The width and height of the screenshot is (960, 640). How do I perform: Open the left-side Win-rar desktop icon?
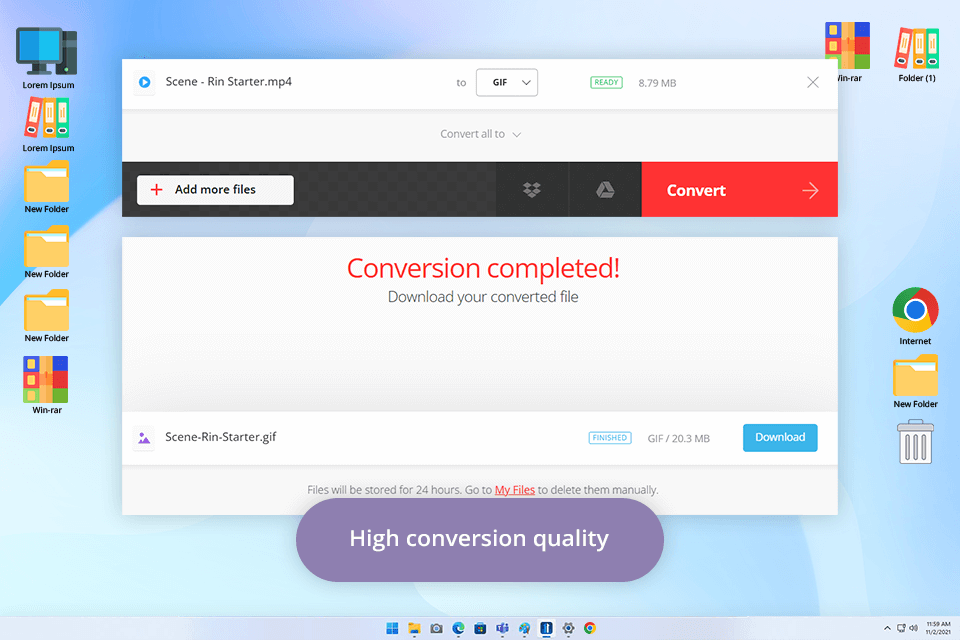(x=47, y=385)
